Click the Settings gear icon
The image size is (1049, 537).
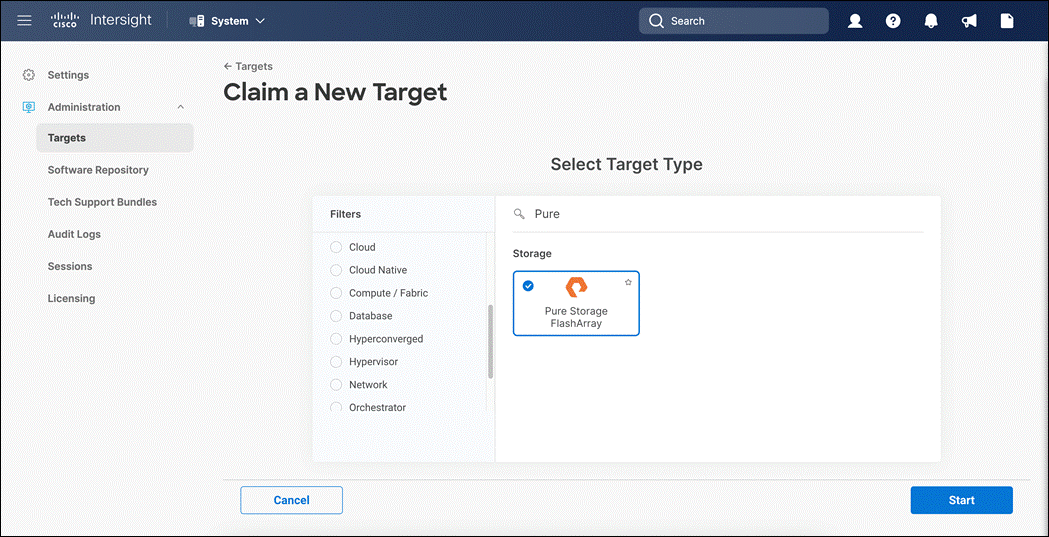click(x=28, y=75)
